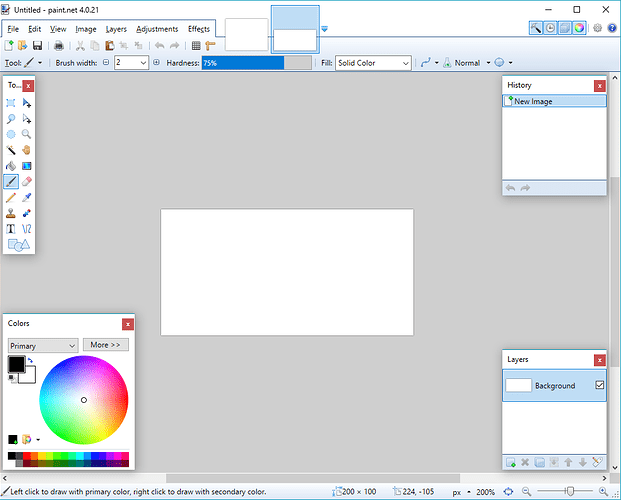Click the Open file toolbar icon
This screenshot has width=621, height=500.
23,46
